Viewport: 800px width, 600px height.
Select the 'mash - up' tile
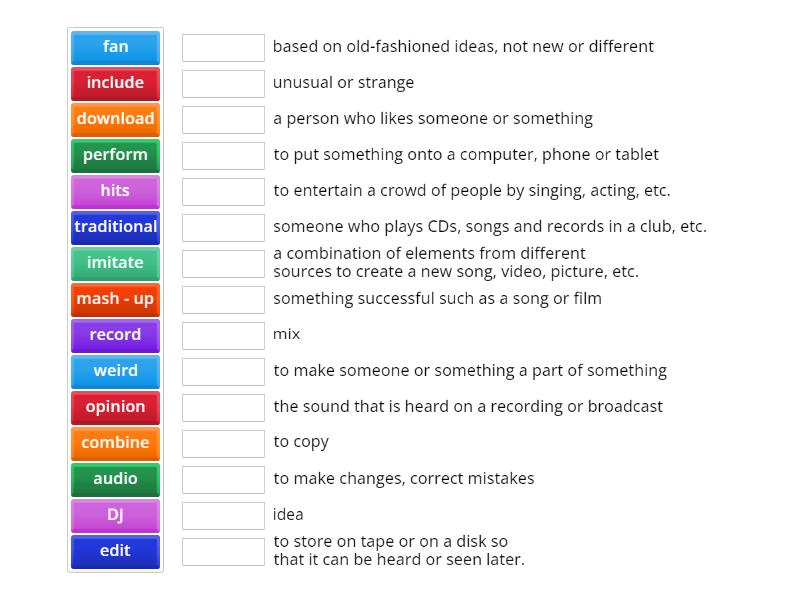tap(115, 299)
